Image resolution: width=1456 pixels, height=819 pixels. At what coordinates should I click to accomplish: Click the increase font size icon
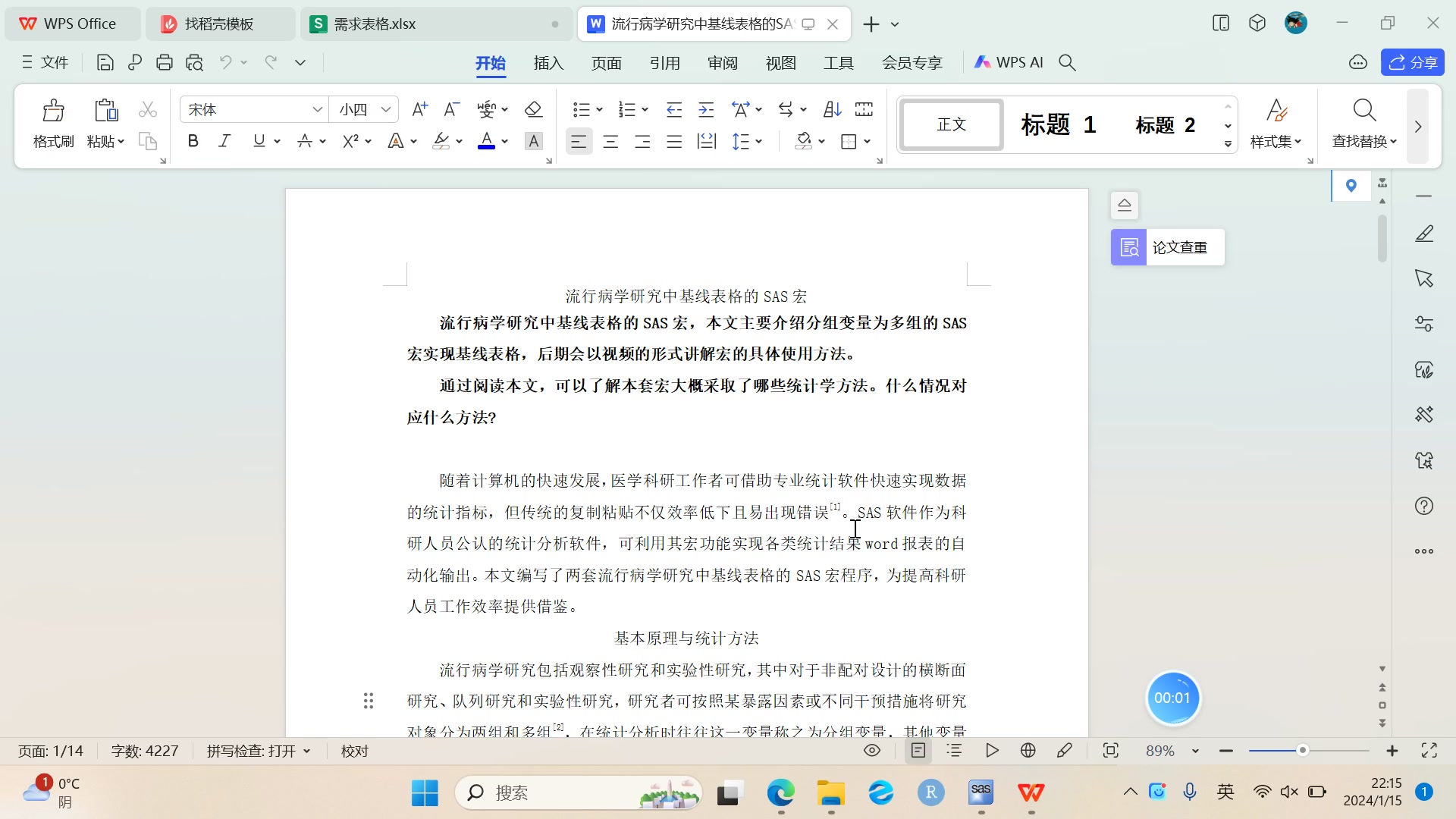pyautogui.click(x=419, y=110)
